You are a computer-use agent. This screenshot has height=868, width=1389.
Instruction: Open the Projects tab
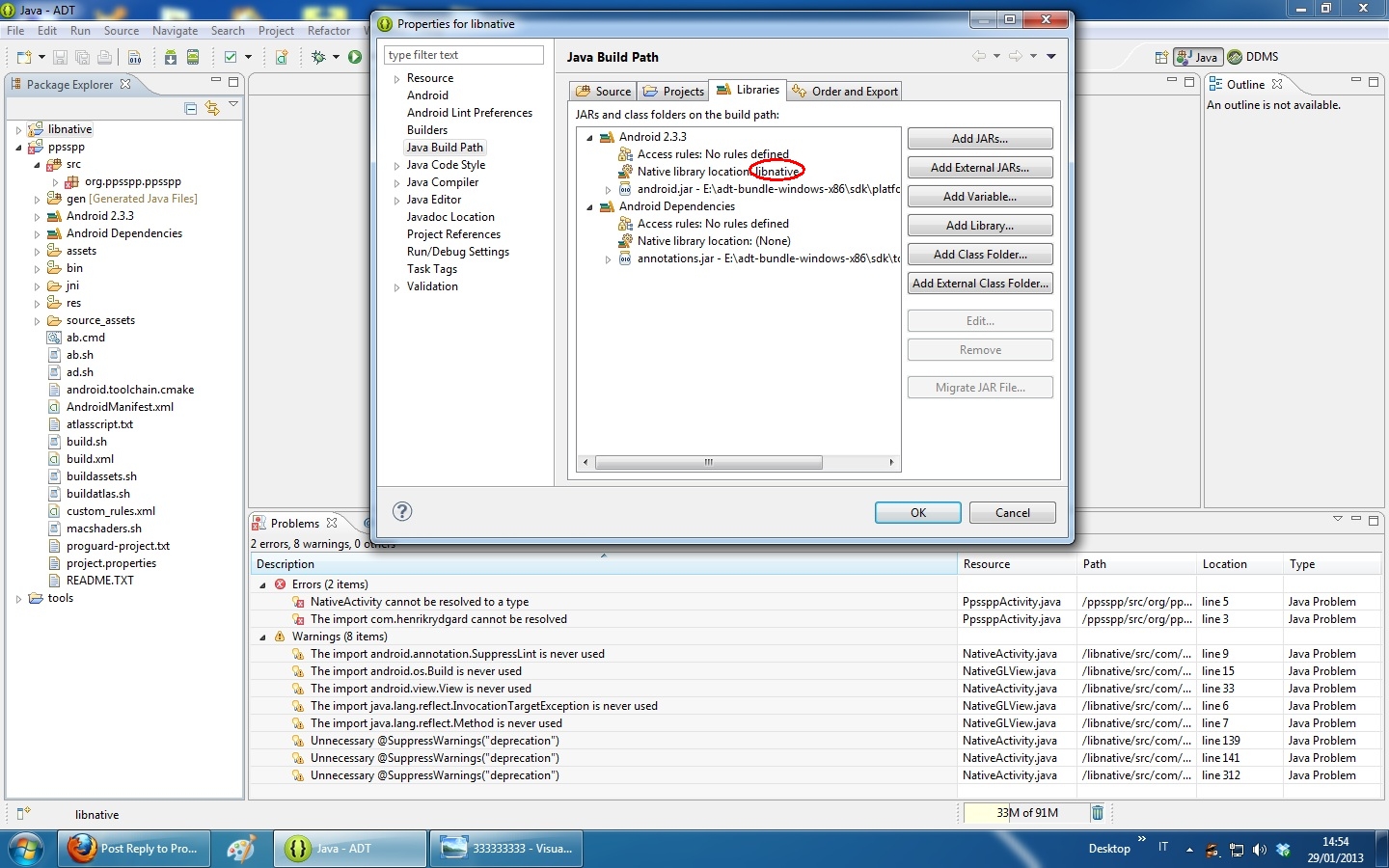pyautogui.click(x=674, y=92)
